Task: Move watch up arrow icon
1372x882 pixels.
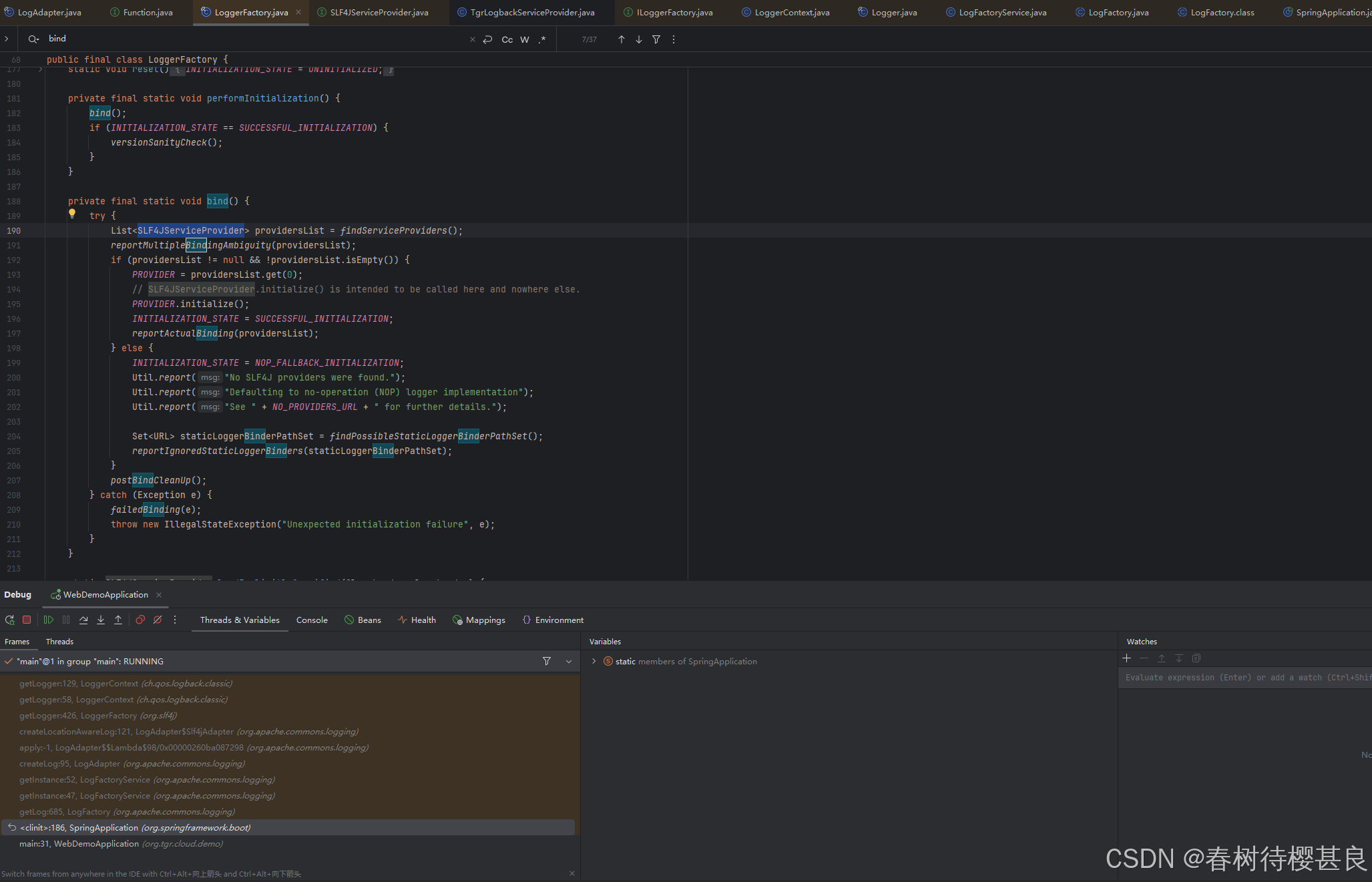Action: [1162, 658]
